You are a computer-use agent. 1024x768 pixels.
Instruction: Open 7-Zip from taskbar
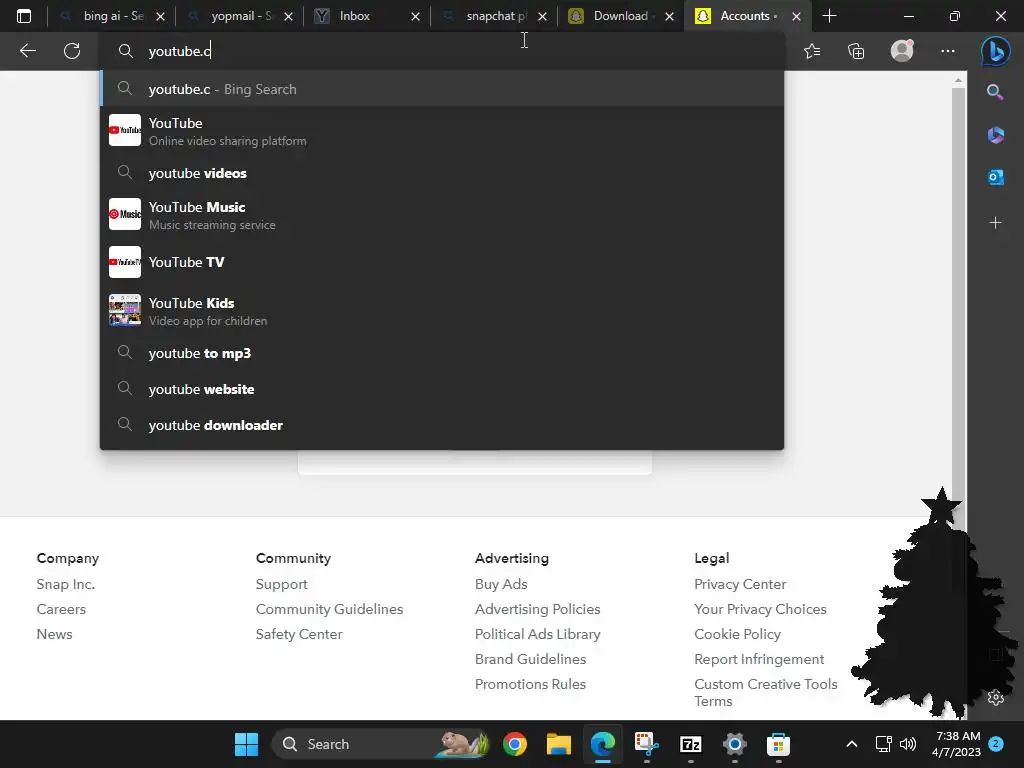690,744
